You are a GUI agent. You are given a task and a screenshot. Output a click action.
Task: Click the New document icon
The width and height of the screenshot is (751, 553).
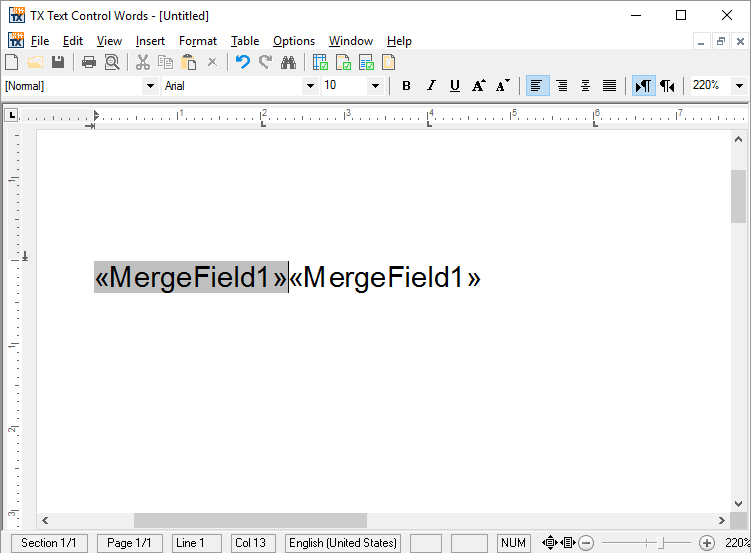tap(12, 62)
